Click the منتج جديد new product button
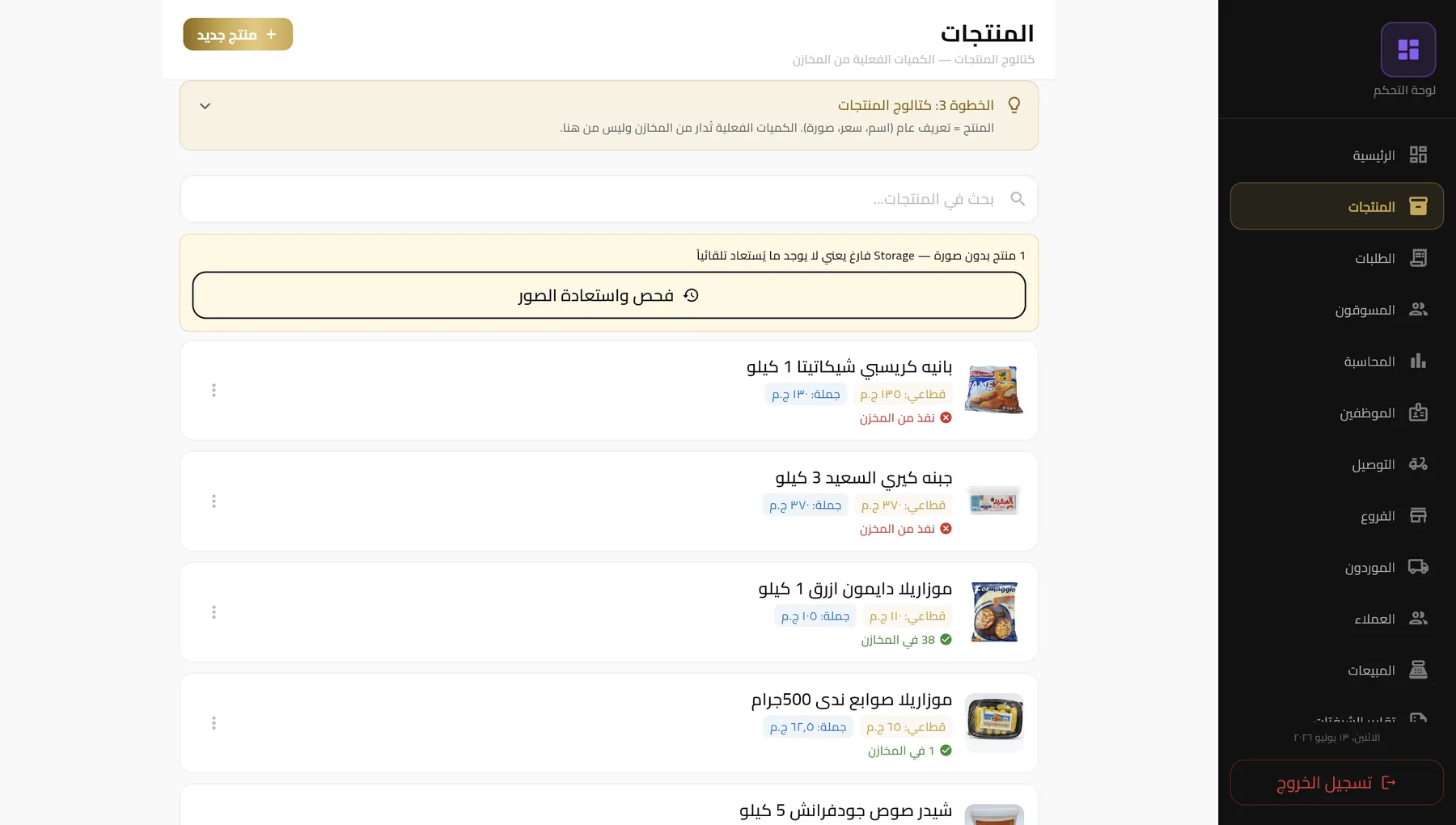Viewport: 1456px width, 825px height. pos(238,34)
